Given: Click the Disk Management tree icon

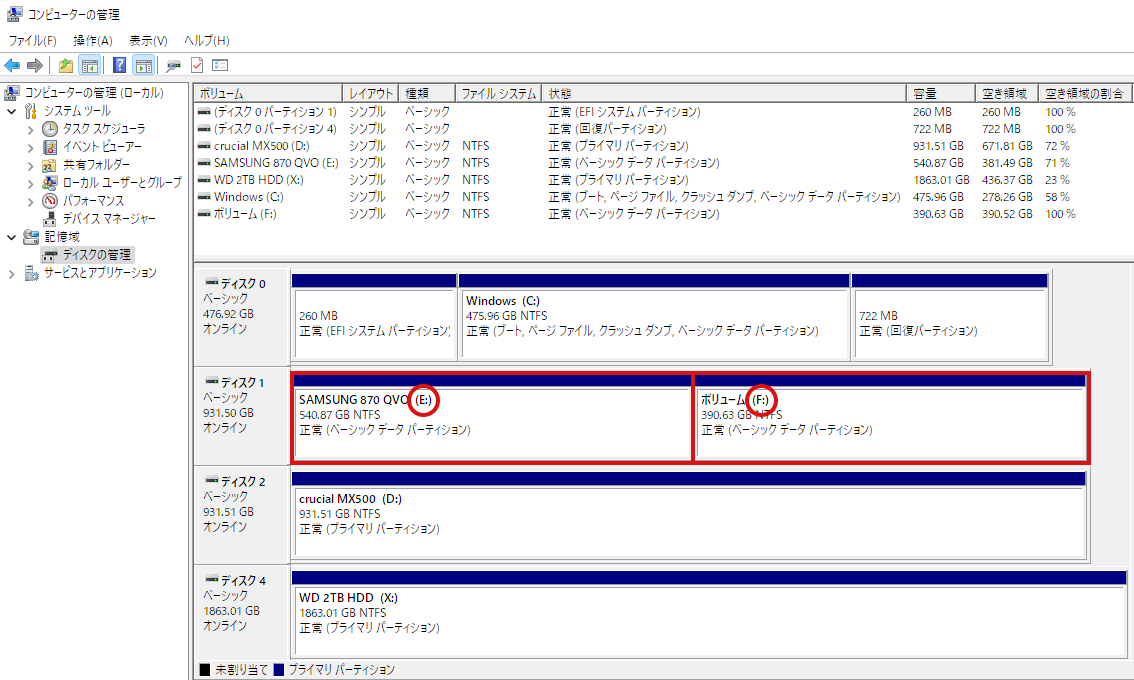Looking at the screenshot, I should (x=50, y=255).
